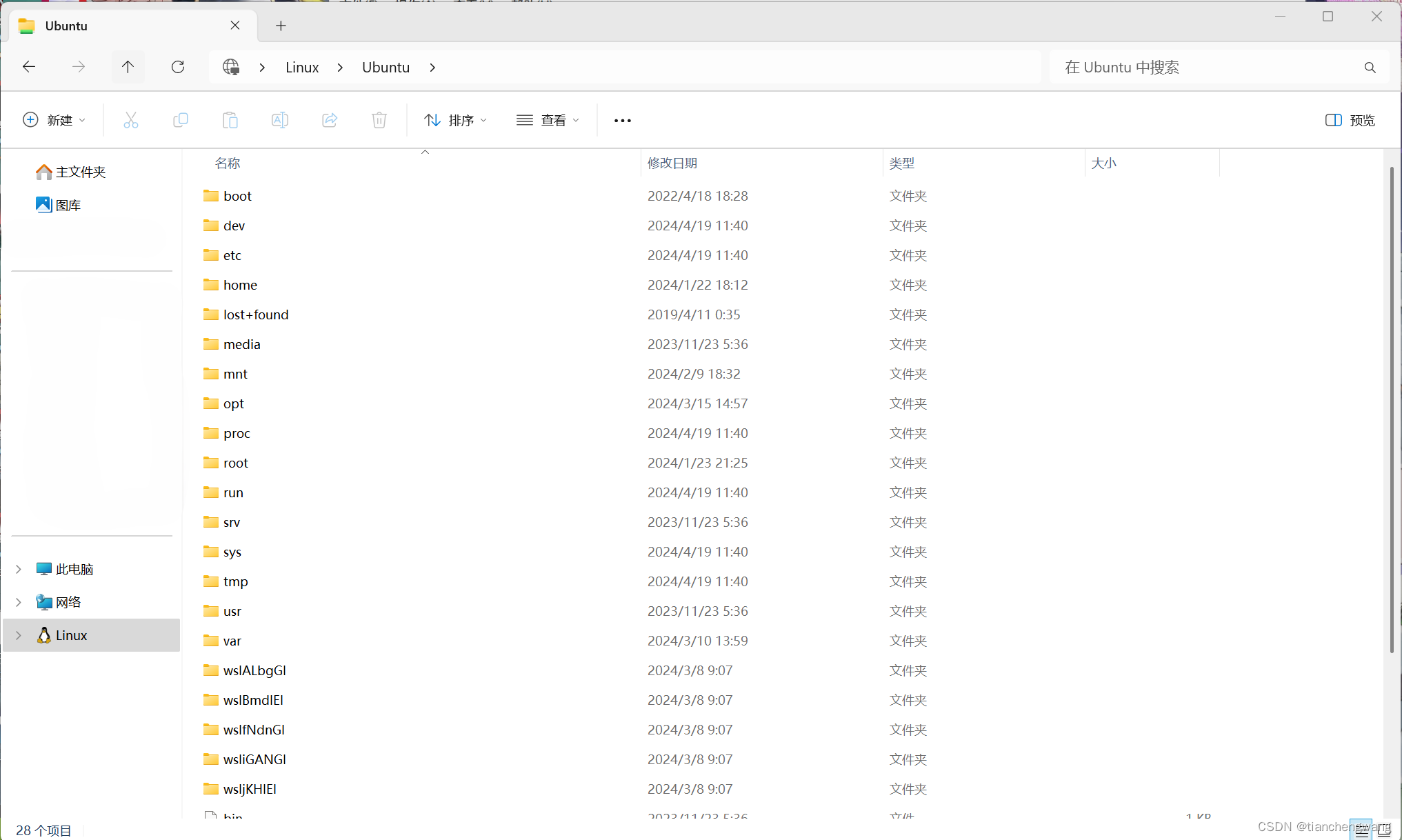The image size is (1402, 840).
Task: Open the See more ellipsis menu
Action: click(x=623, y=120)
